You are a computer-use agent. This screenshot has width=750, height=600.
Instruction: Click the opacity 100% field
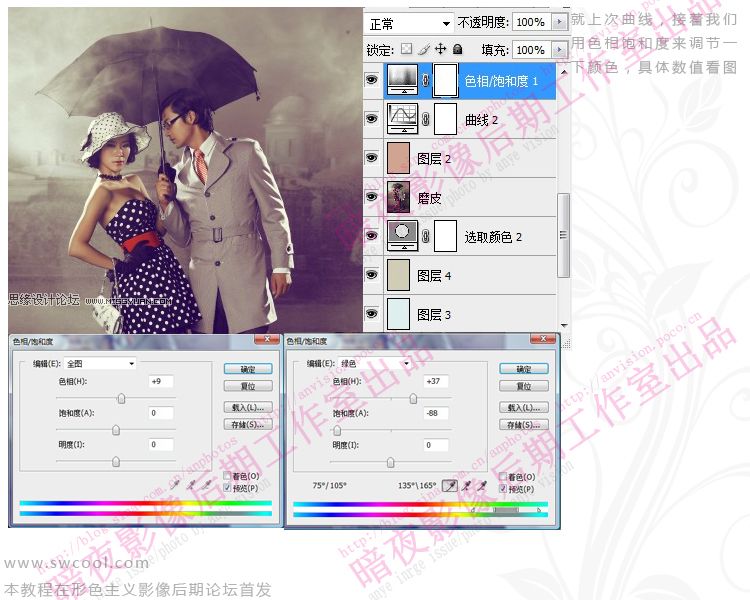click(532, 22)
